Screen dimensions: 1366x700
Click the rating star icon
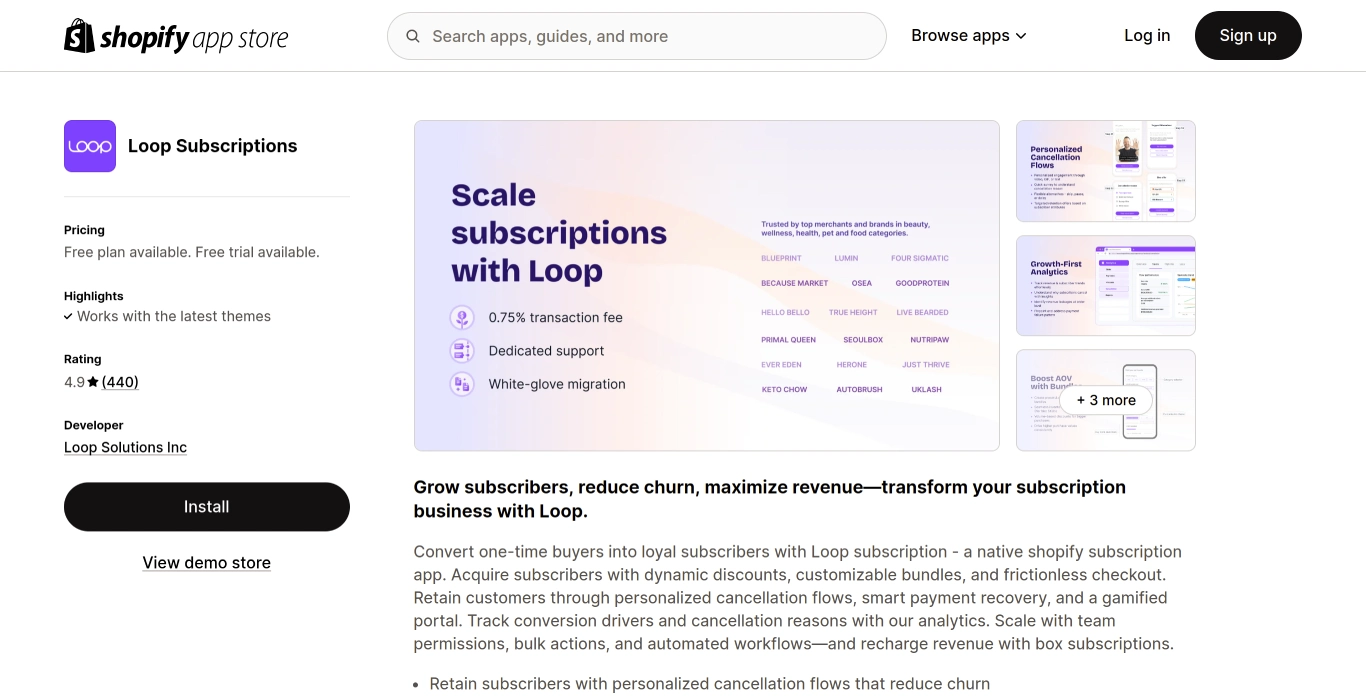pos(93,382)
